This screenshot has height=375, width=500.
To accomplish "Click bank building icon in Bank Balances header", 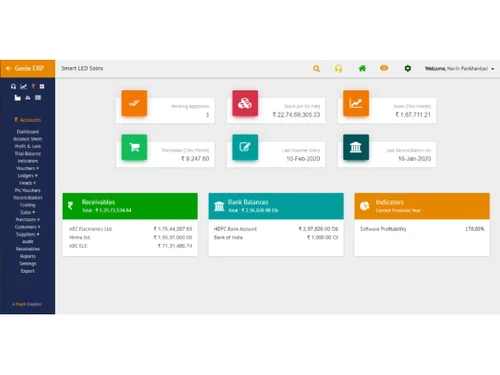I will [219, 206].
